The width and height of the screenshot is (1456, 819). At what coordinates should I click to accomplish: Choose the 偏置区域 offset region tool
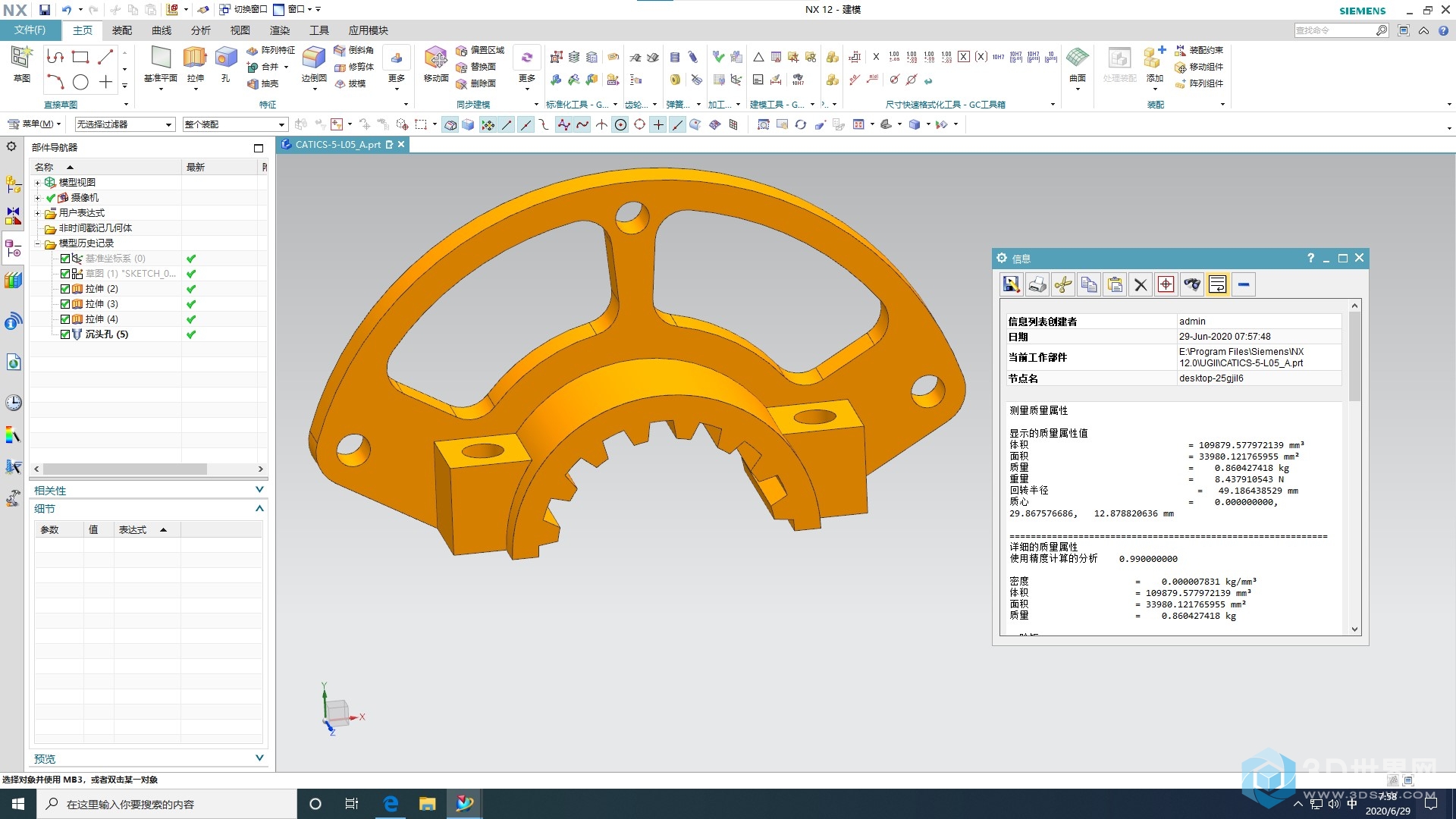pos(480,50)
